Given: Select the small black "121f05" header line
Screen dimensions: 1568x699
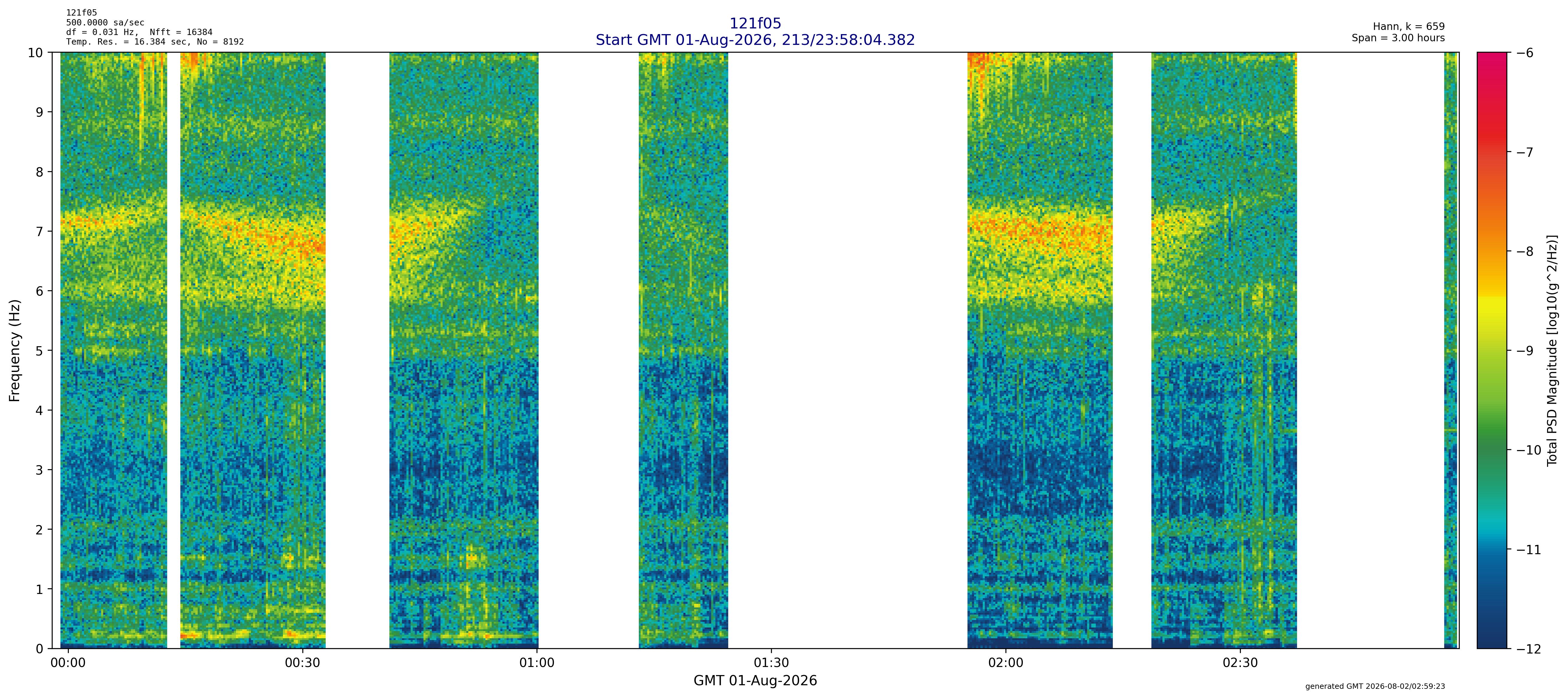Looking at the screenshot, I should (x=82, y=13).
